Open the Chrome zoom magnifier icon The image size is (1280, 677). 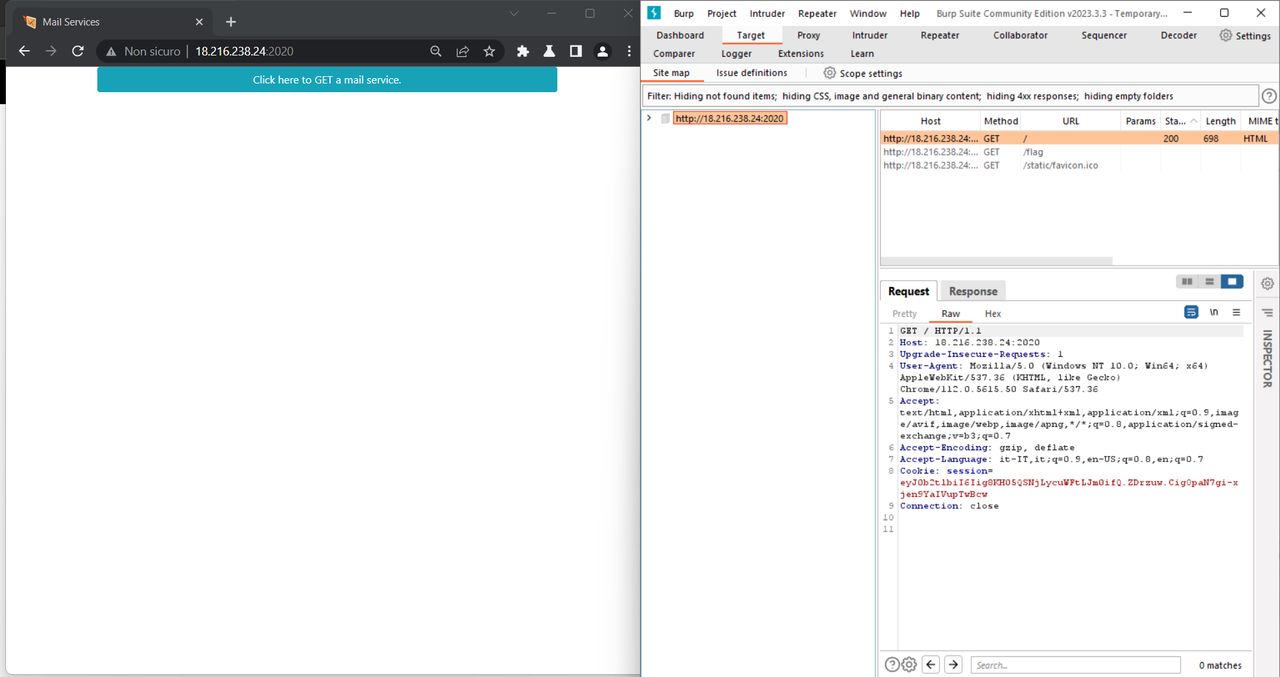point(436,51)
